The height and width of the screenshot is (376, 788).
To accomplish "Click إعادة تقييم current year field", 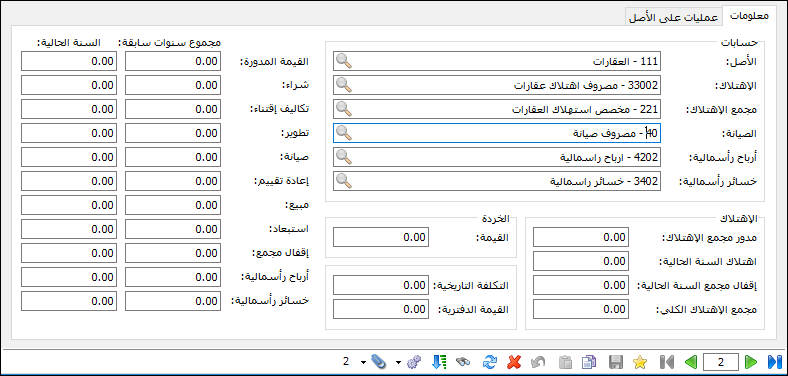I will pos(69,181).
